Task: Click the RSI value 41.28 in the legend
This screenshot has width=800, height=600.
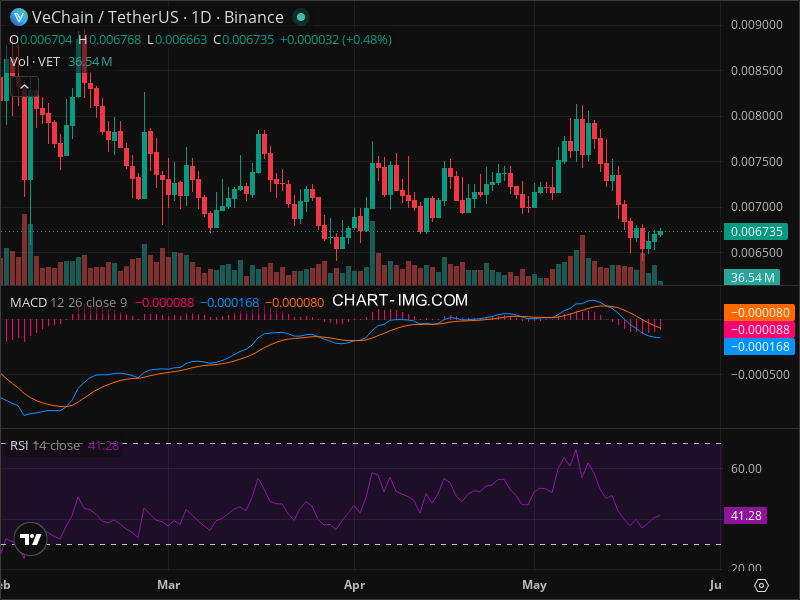Action: [104, 445]
